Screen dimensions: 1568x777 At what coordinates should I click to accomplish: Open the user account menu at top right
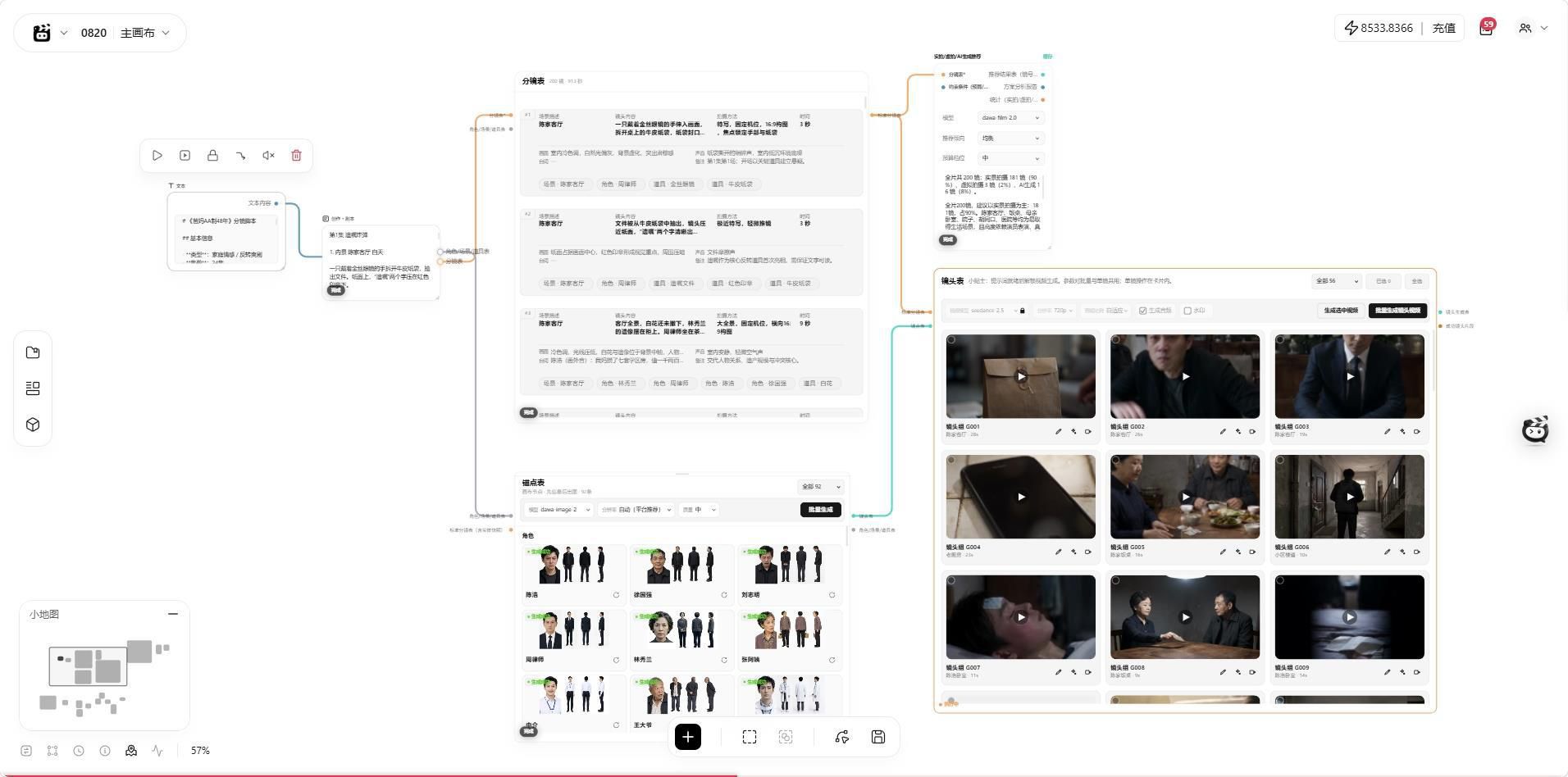click(x=1533, y=28)
